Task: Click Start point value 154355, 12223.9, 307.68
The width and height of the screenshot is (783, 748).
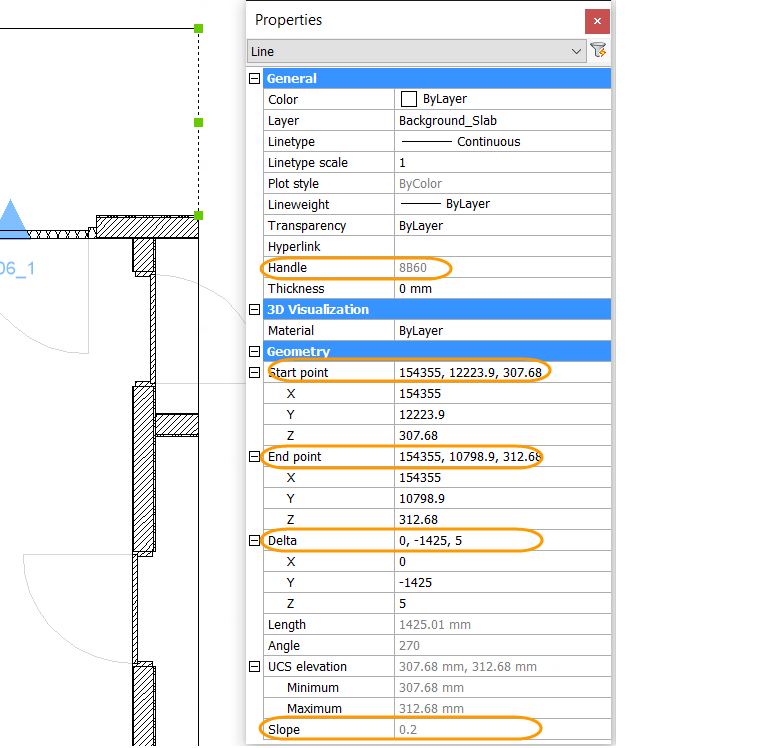Action: pos(470,373)
